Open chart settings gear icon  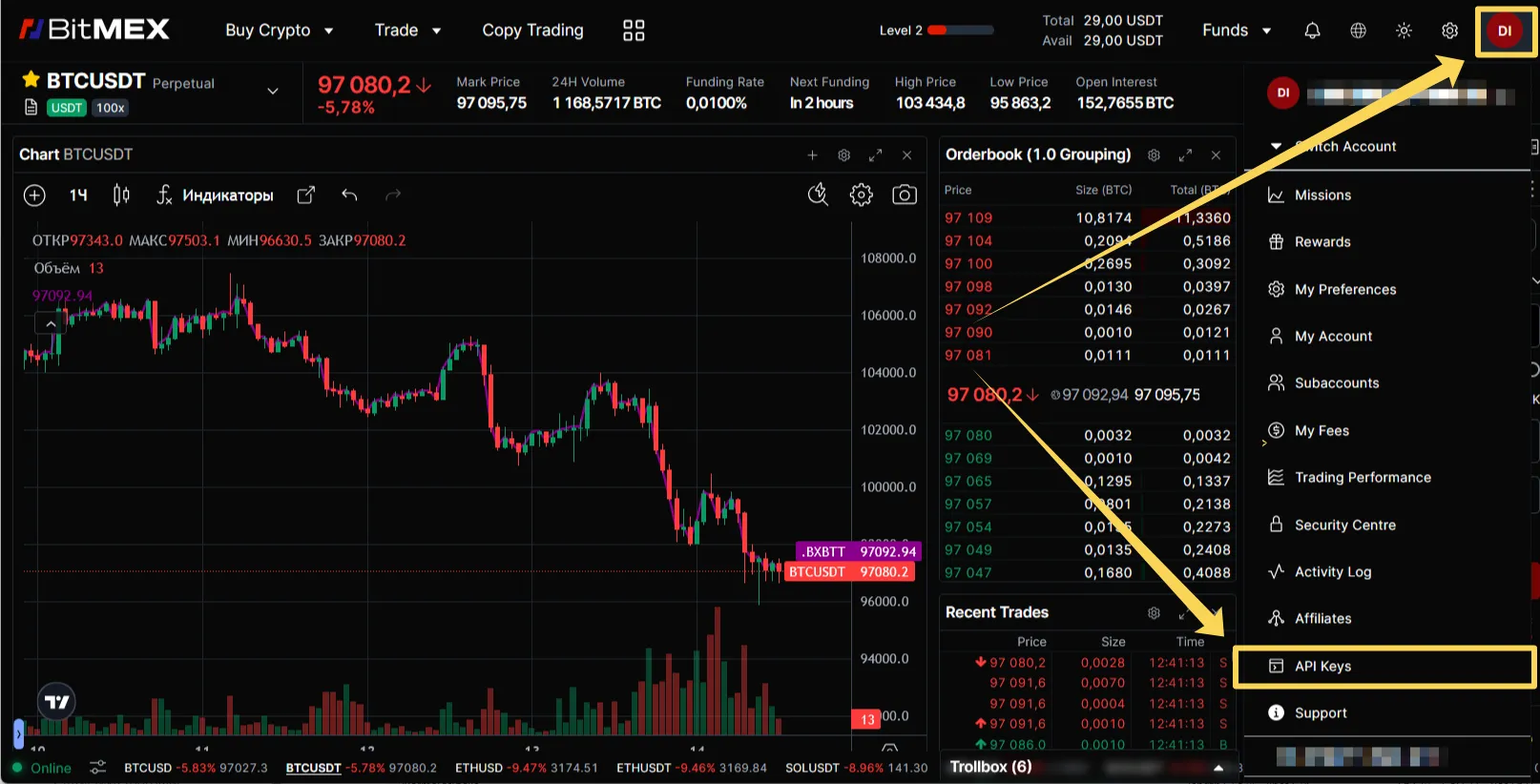pos(861,196)
